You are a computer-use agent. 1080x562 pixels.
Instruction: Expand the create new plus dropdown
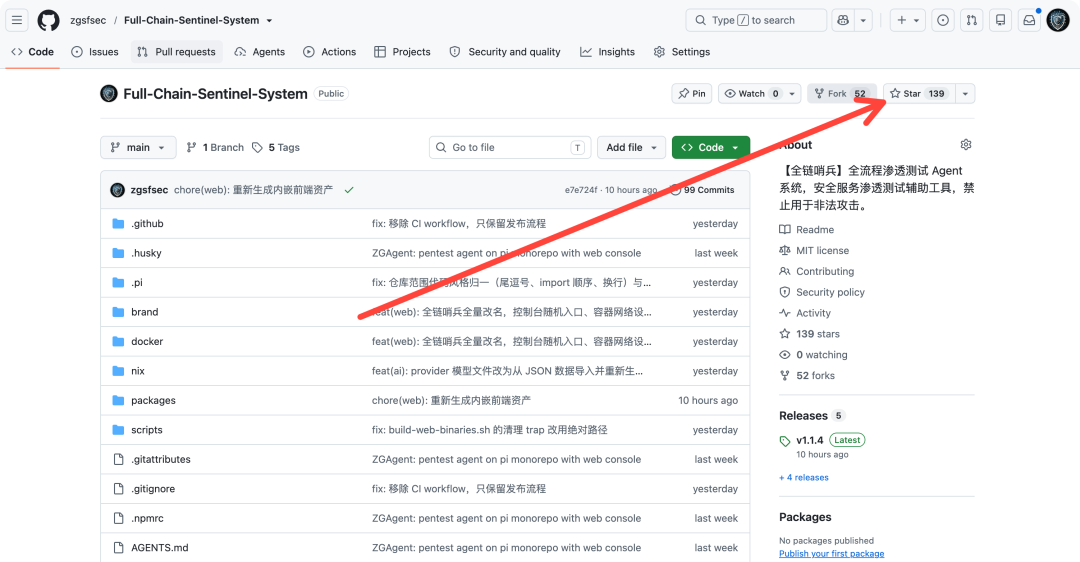pyautogui.click(x=908, y=20)
